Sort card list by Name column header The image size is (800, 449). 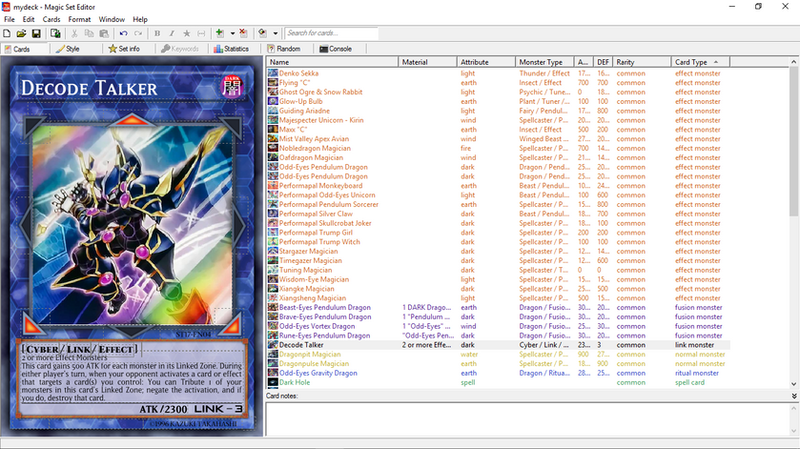coord(332,62)
